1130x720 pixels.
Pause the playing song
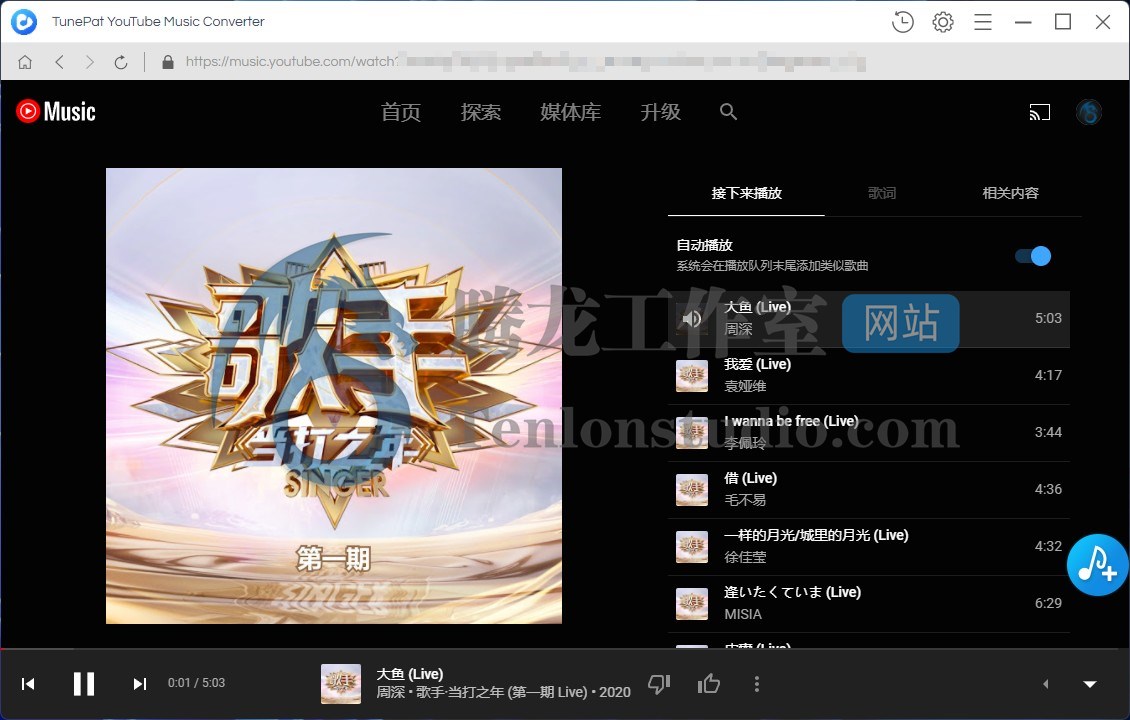click(84, 683)
